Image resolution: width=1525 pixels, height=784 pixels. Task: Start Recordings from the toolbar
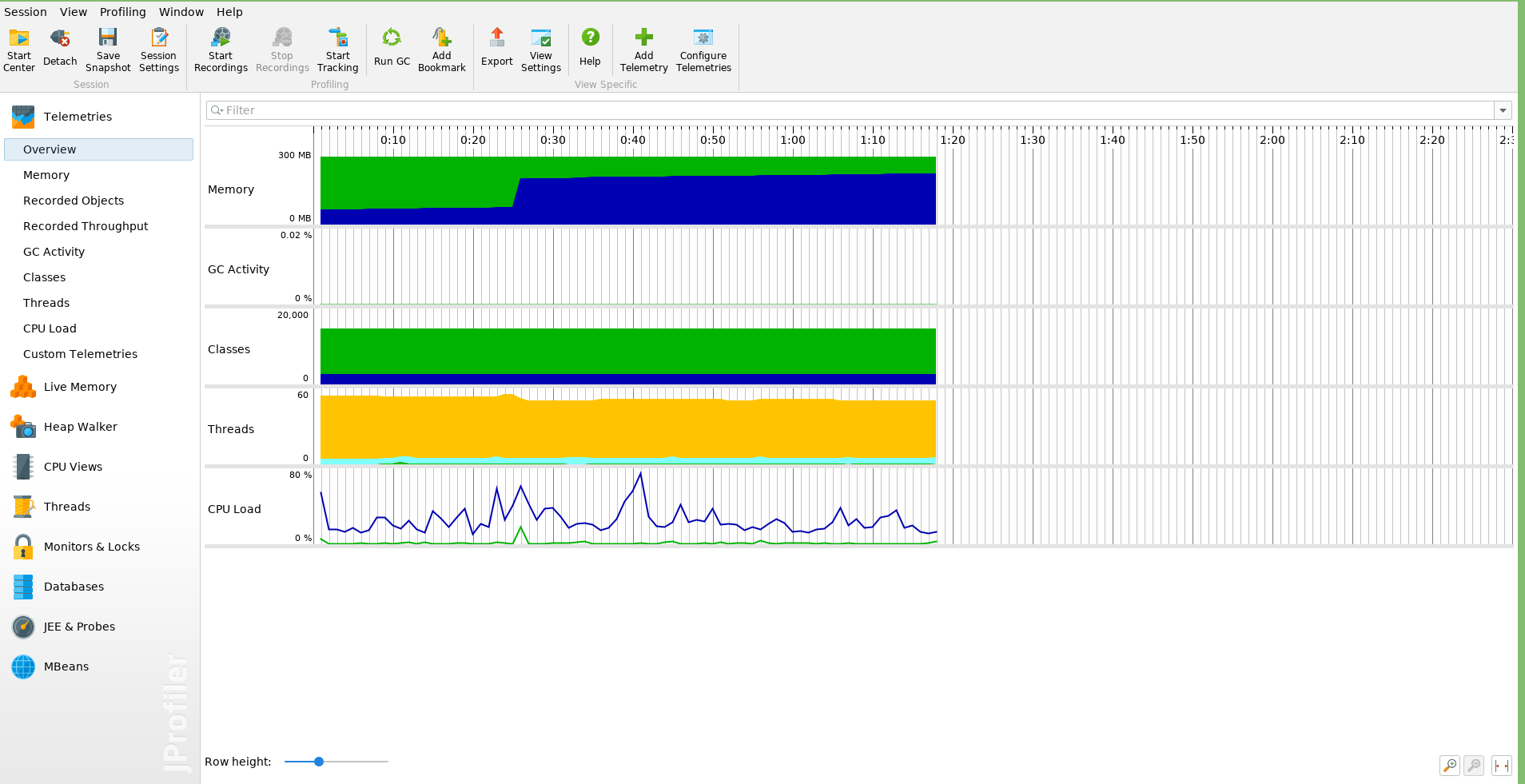[x=221, y=50]
